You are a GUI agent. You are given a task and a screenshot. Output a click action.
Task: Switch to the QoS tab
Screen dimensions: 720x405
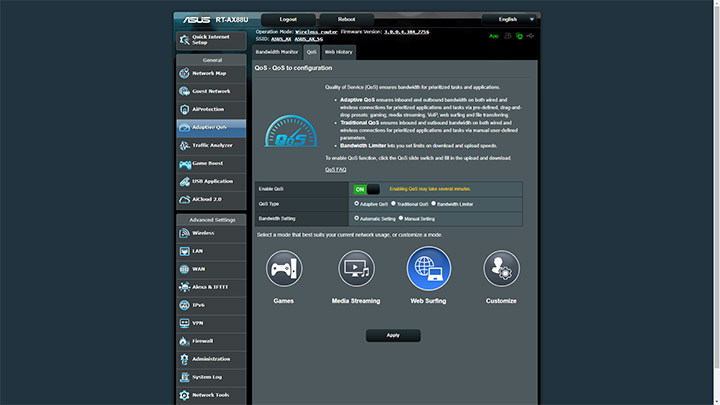[312, 52]
